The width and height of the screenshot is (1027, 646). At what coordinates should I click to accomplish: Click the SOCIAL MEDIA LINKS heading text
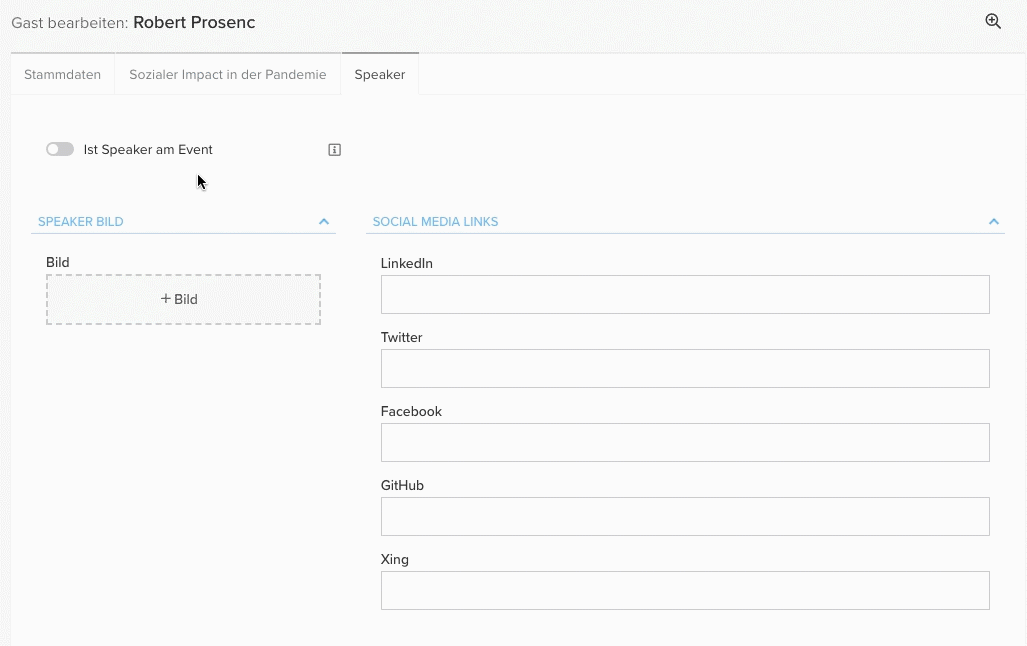tap(435, 222)
